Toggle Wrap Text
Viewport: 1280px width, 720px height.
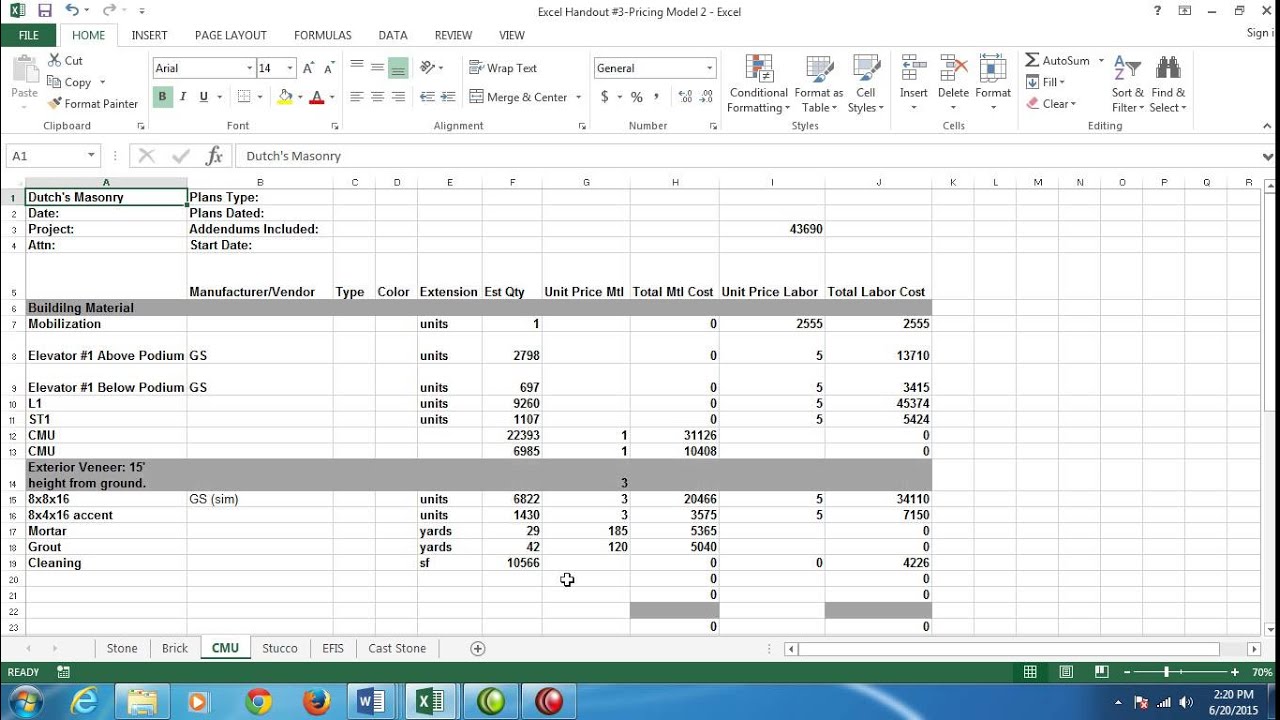(504, 68)
